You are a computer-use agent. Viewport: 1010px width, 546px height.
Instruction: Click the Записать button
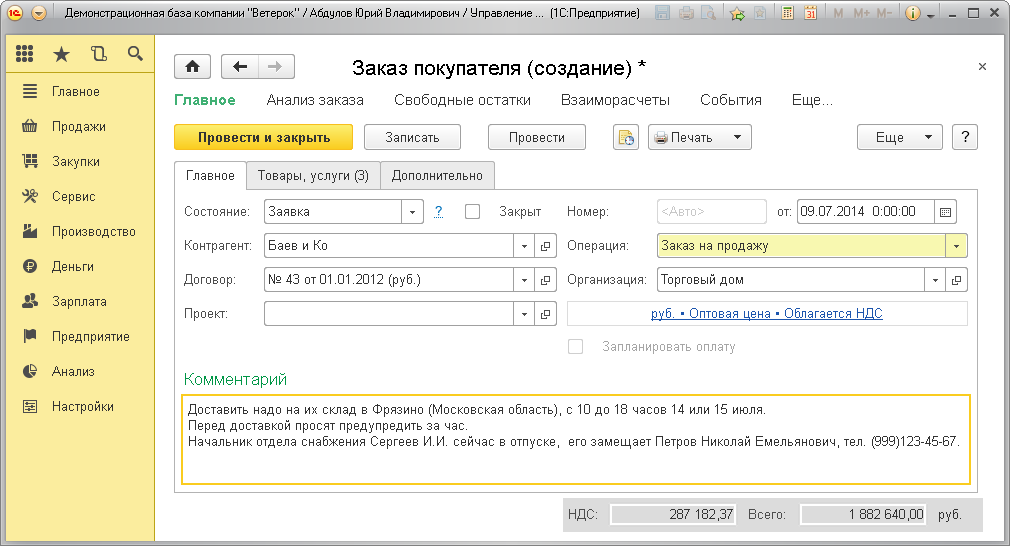point(412,137)
